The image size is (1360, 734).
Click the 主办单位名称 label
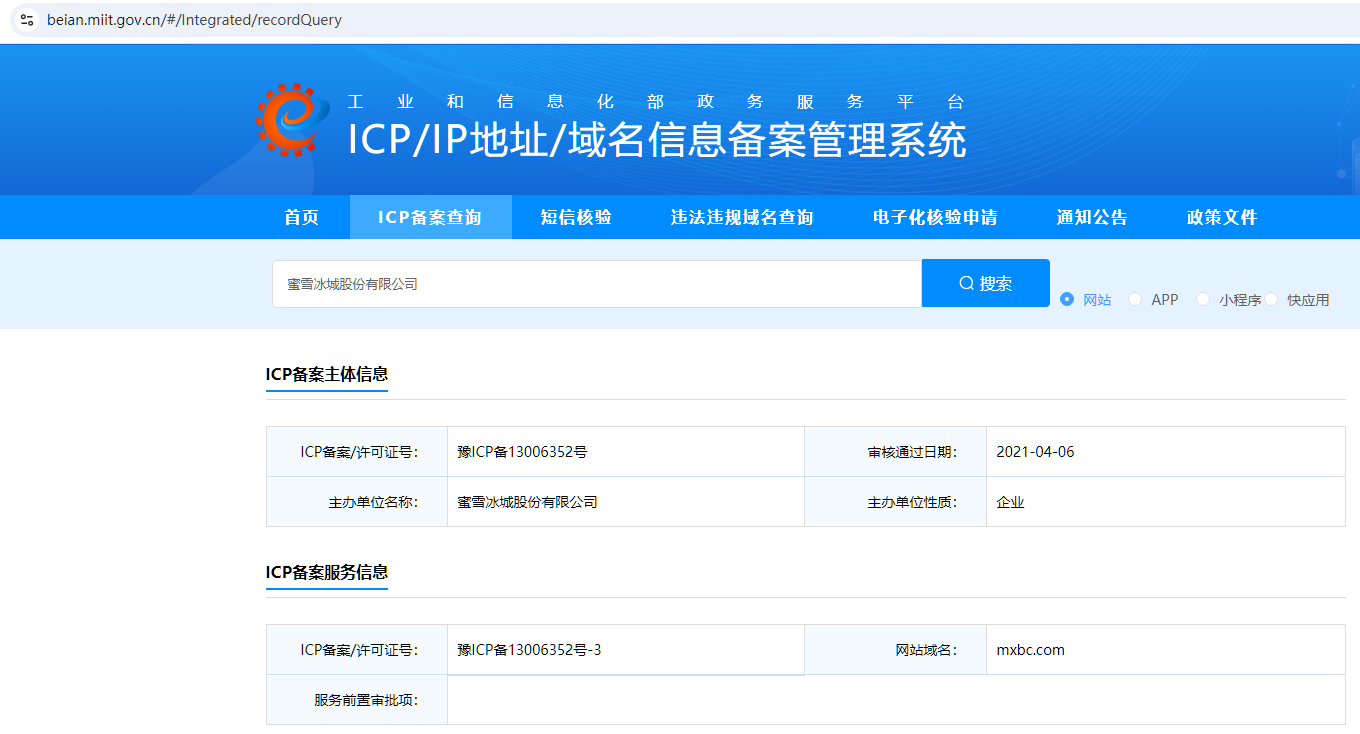coord(373,502)
